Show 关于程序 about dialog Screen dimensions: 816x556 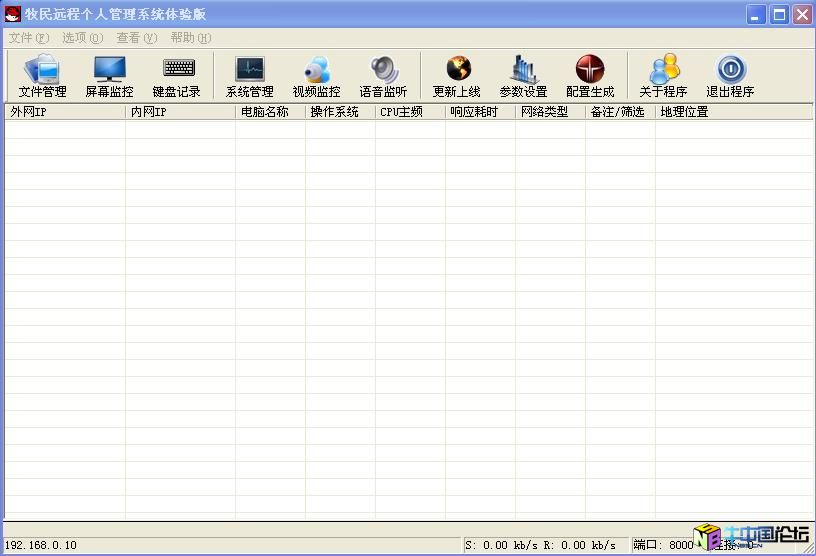click(x=663, y=76)
